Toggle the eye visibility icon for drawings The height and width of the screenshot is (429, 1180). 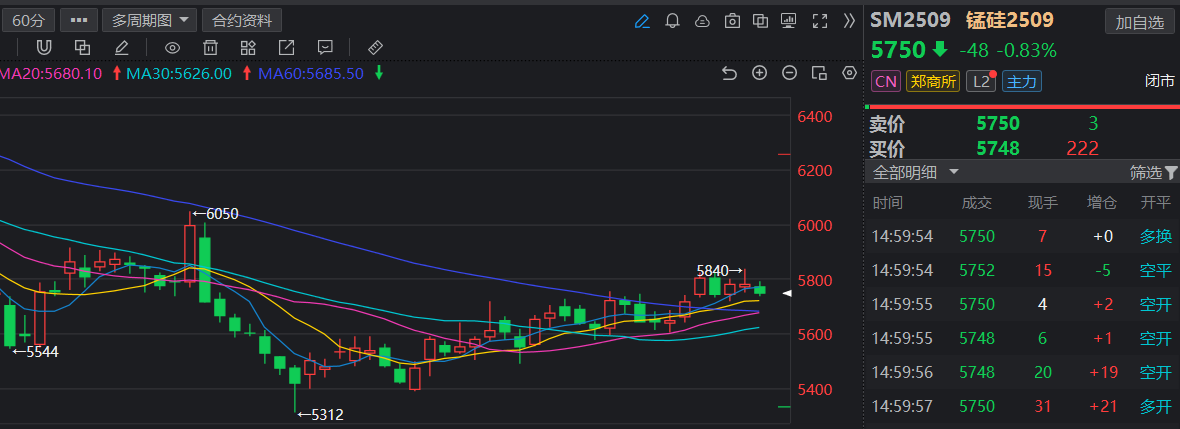[x=172, y=47]
